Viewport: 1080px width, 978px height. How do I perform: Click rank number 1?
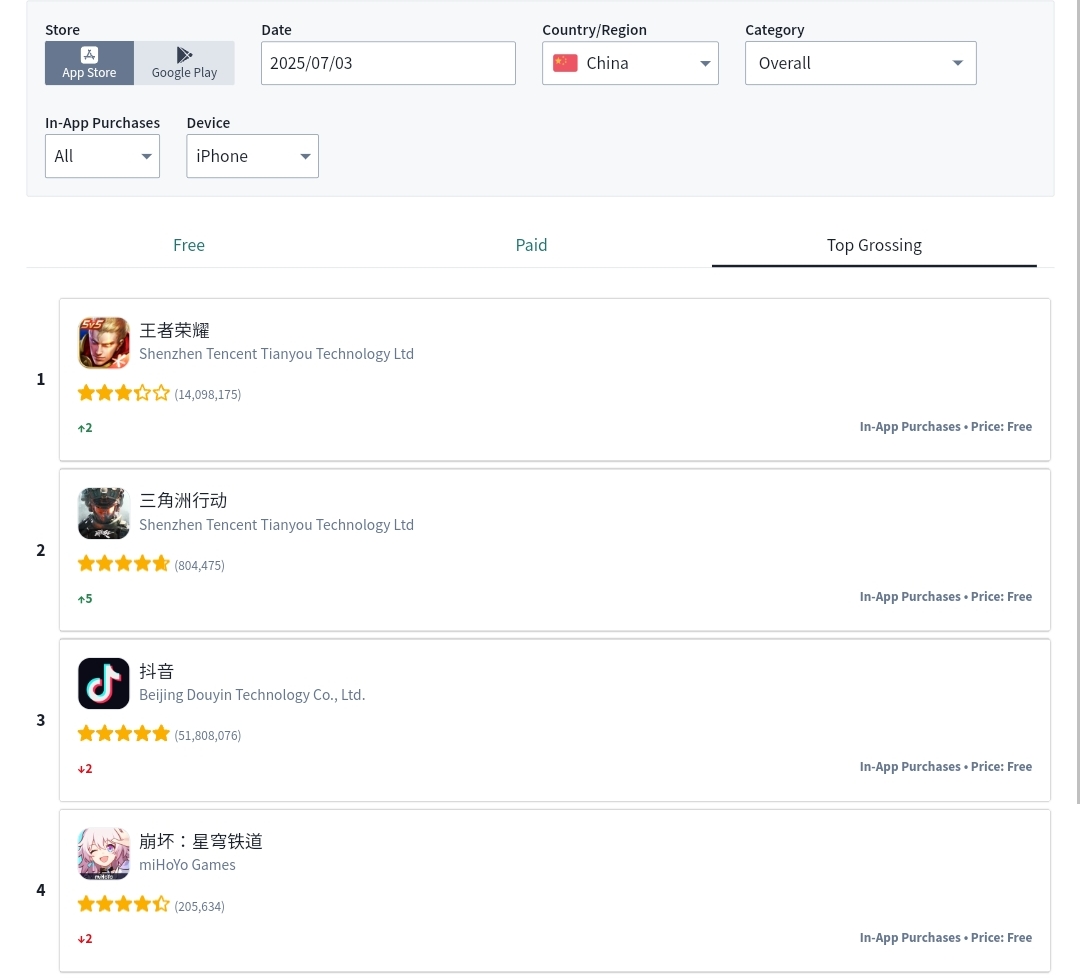[41, 379]
